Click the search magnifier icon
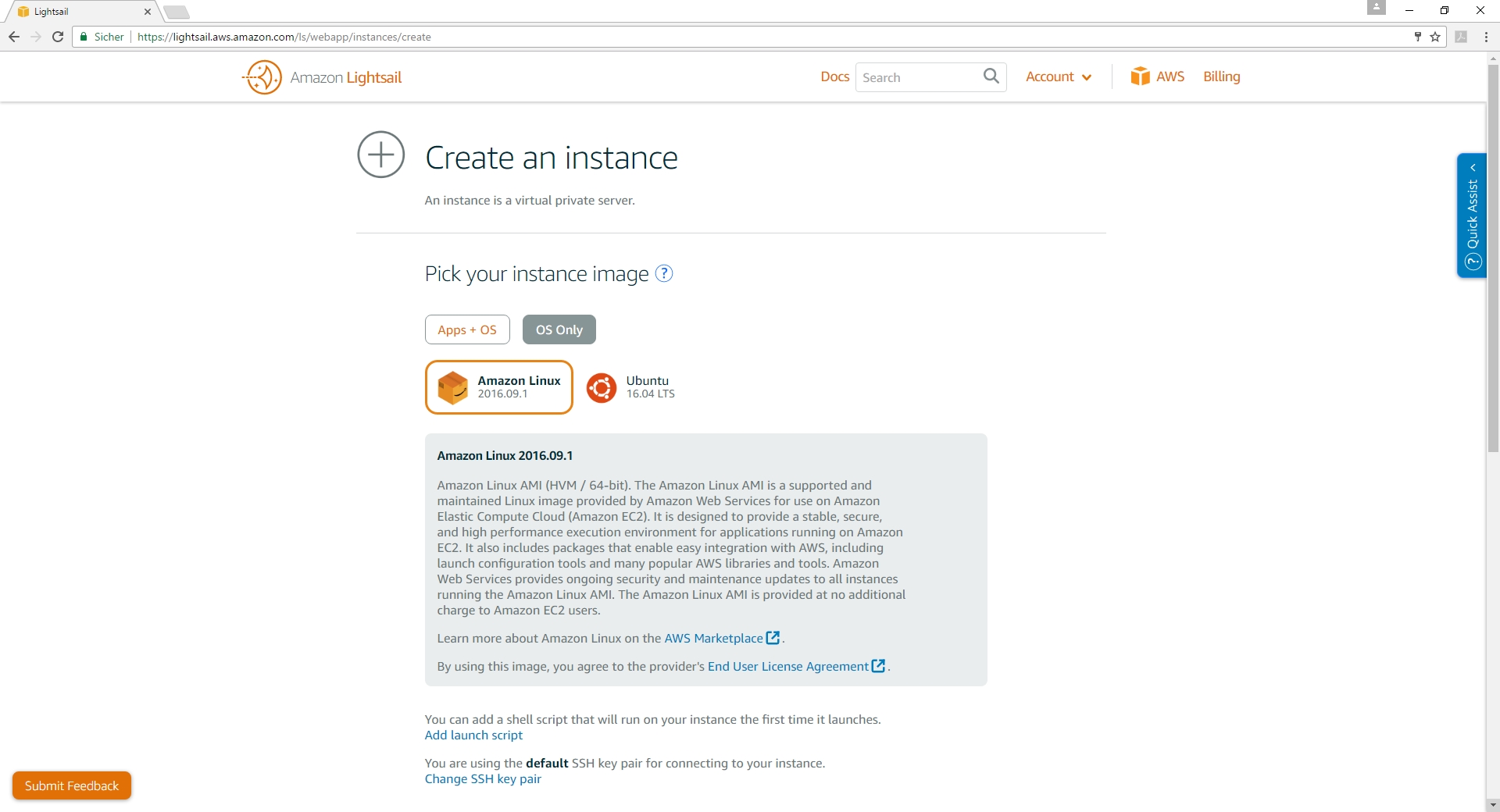1500x812 pixels. click(x=991, y=77)
